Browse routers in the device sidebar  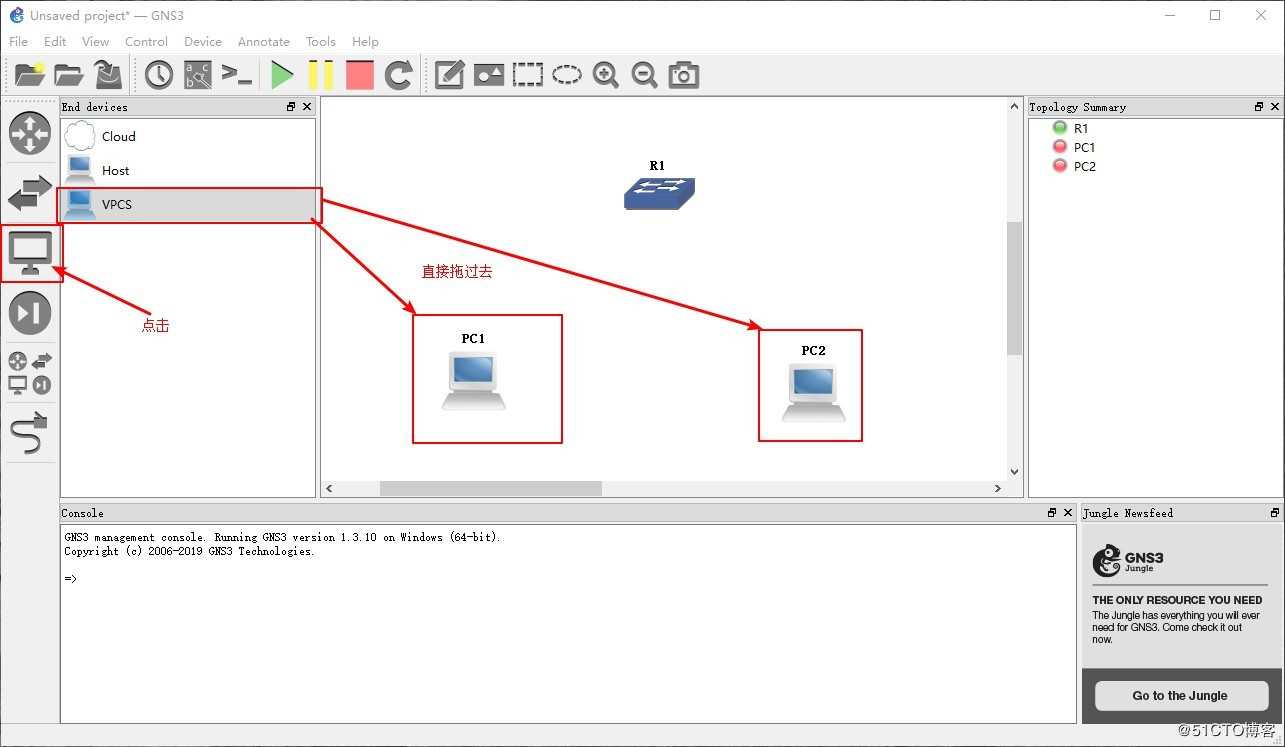click(30, 133)
